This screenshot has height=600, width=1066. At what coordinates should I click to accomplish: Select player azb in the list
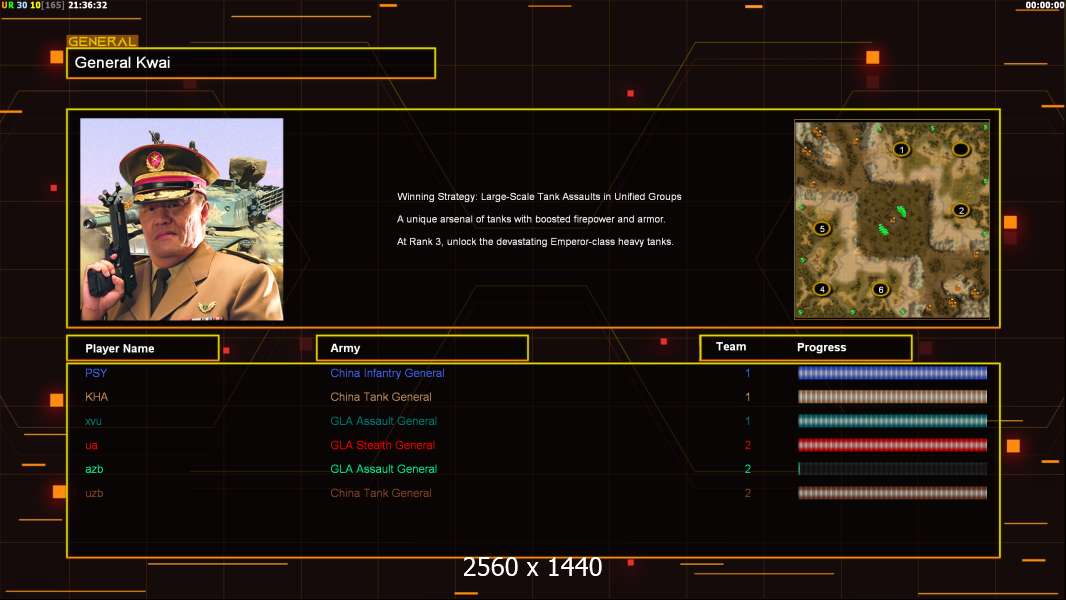pyautogui.click(x=94, y=469)
